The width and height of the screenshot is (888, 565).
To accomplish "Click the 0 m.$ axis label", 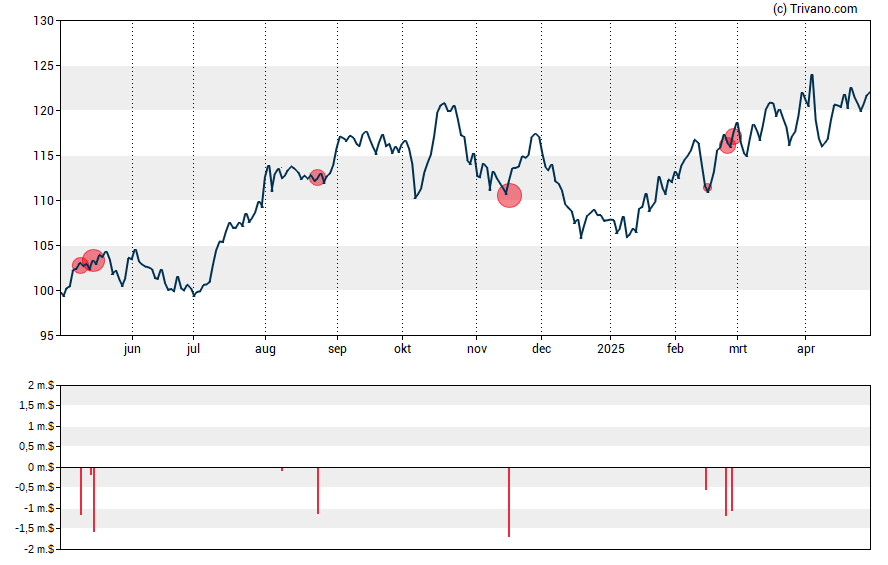I will click(x=41, y=467).
